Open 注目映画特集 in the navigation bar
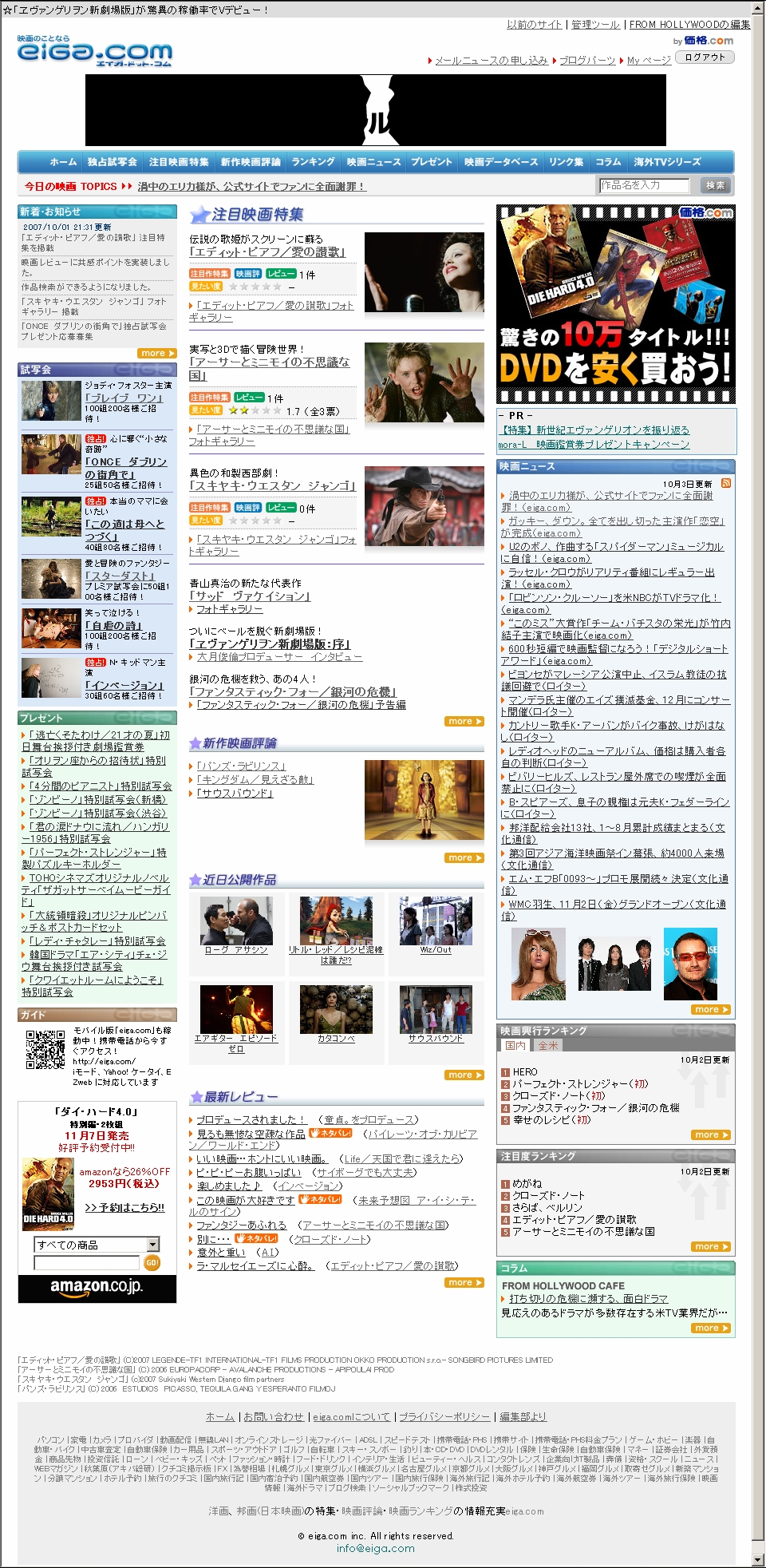The image size is (766, 1568). point(179,162)
